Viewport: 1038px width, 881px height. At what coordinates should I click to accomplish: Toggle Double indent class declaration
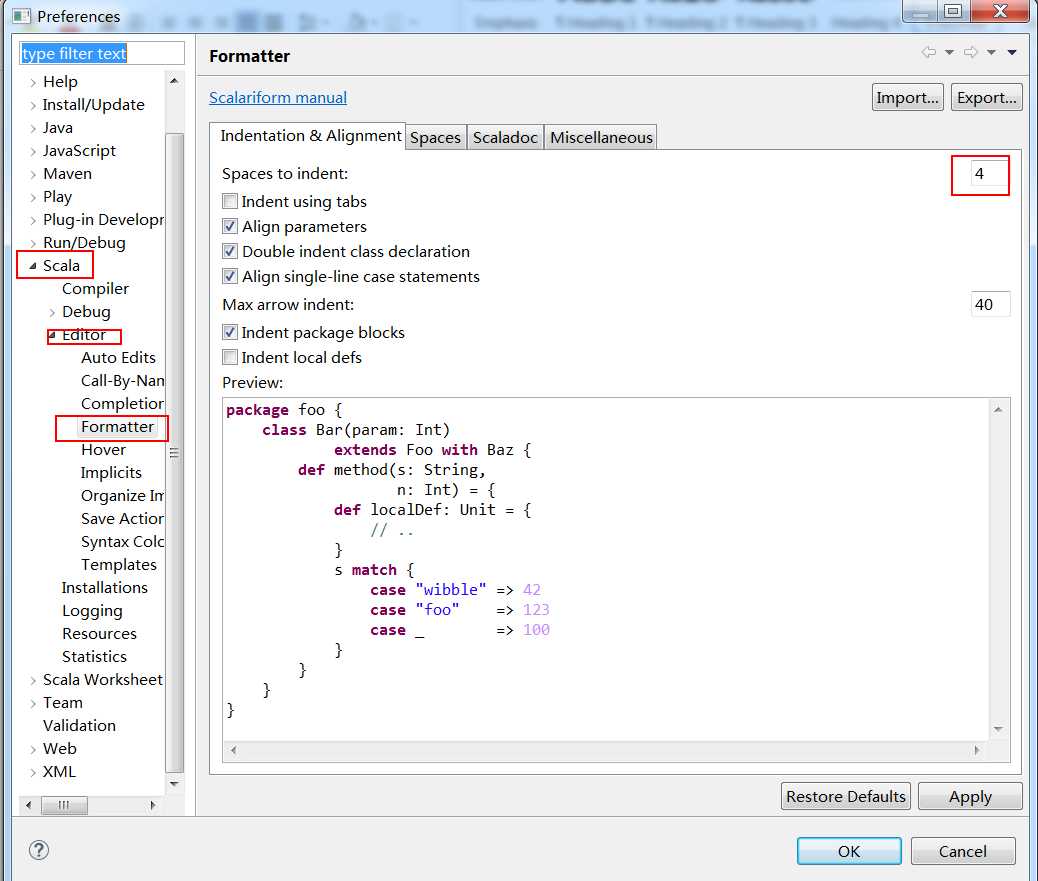(230, 252)
